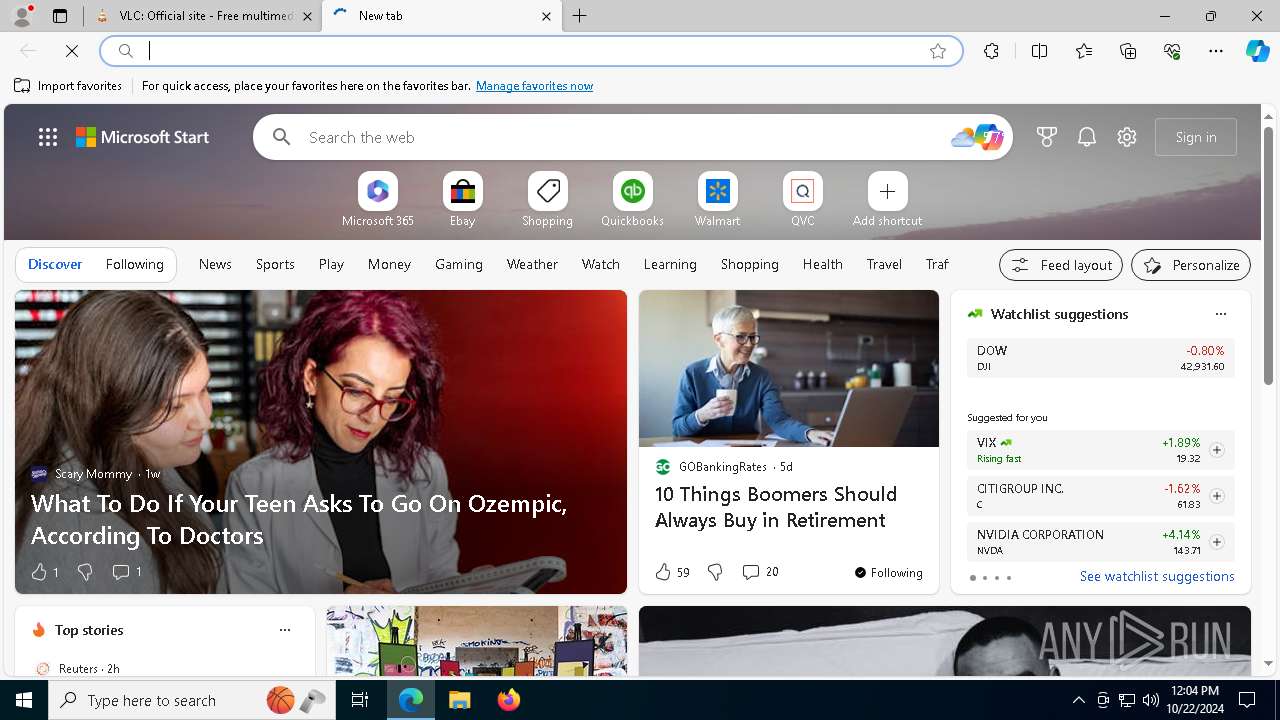The image size is (1280, 720).
Task: Open Feed layout options
Action: [1061, 265]
